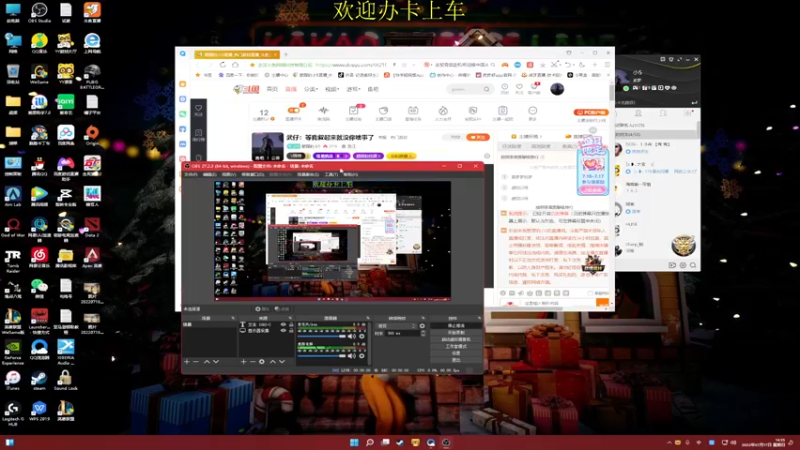Open scene transition properties gear
This screenshot has height=450, width=800.
click(x=422, y=326)
